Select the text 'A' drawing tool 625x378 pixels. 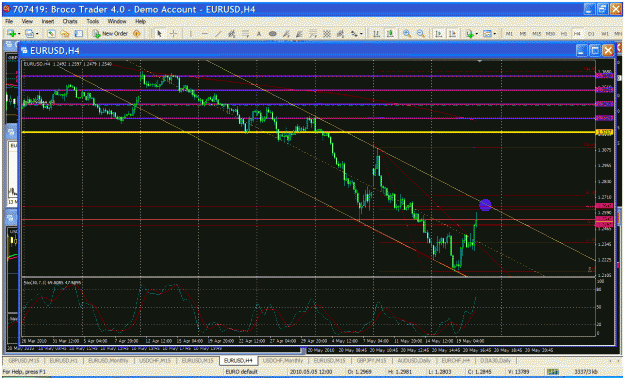click(259, 34)
